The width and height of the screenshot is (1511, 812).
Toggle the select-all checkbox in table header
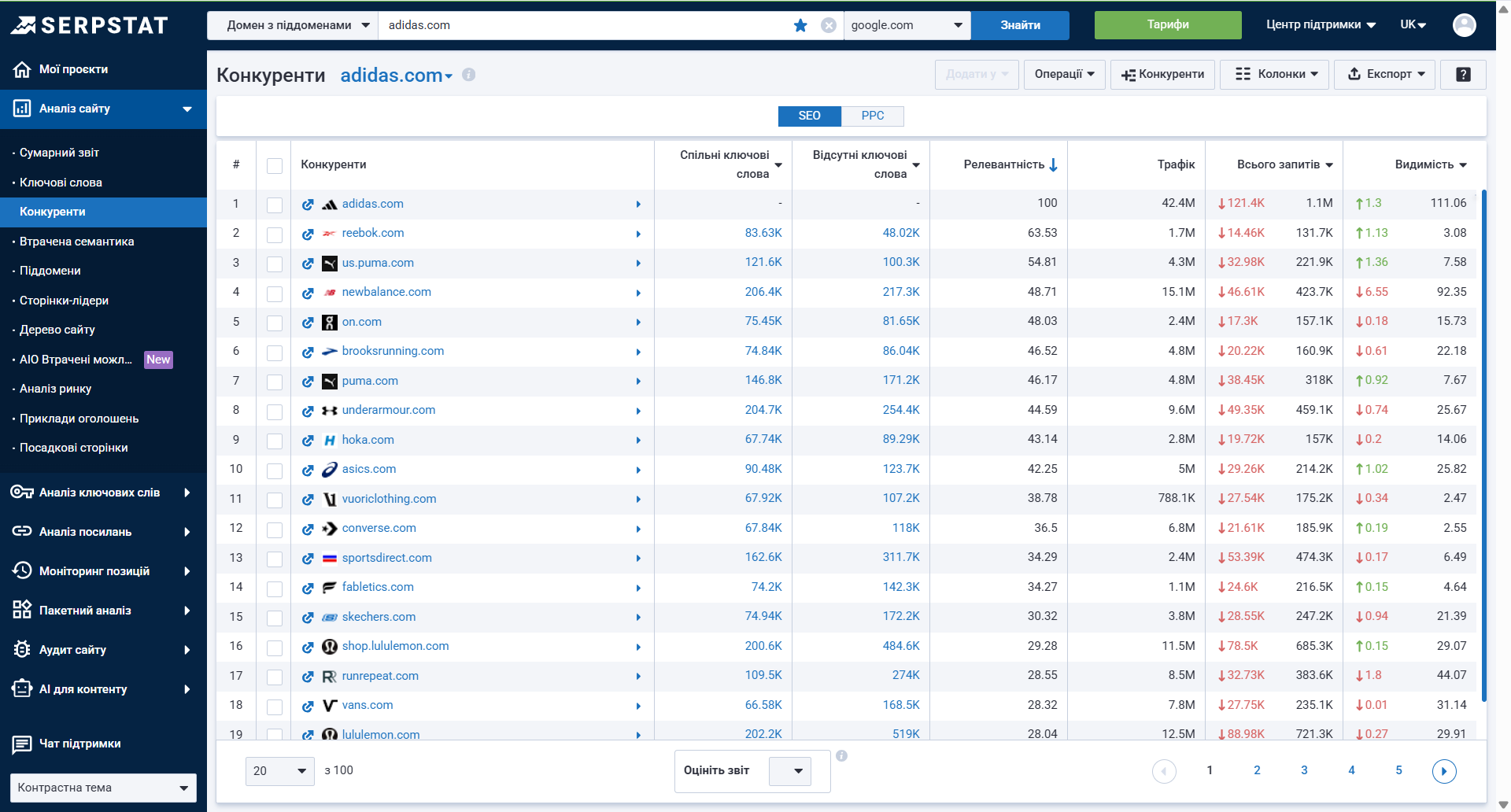[x=275, y=165]
